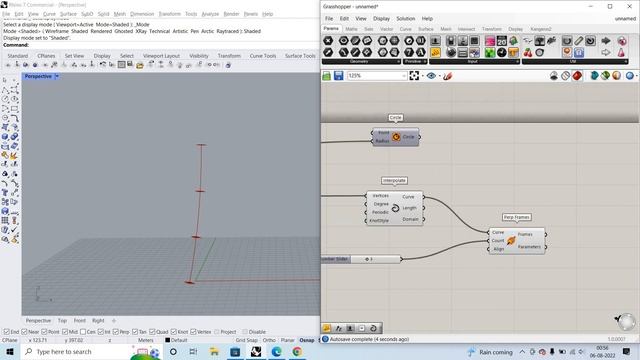This screenshot has height=360, width=640.
Task: Toggle Planar in Rhino status bar
Action: click(287, 340)
